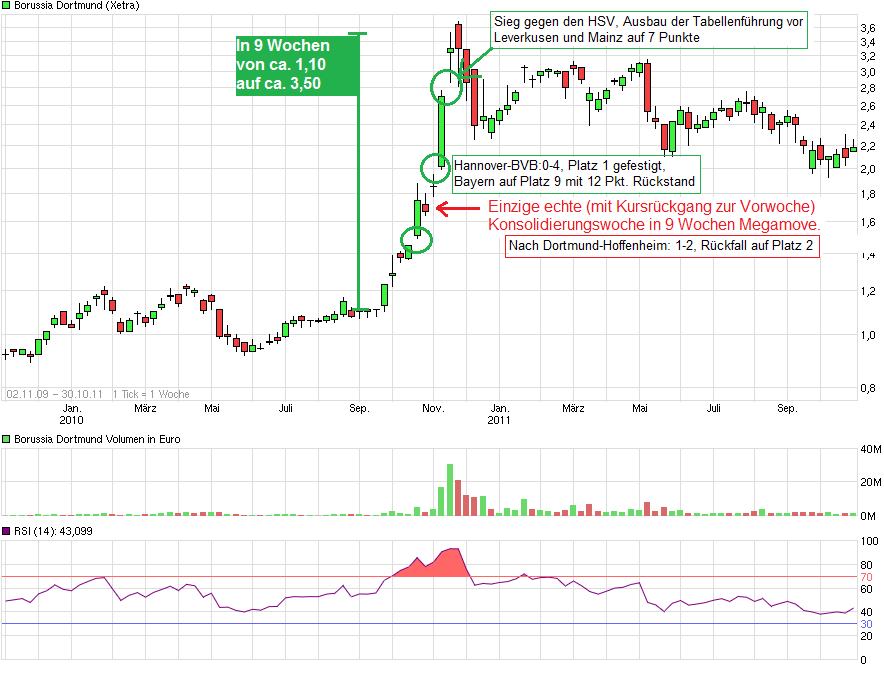Click the date range '02.11.09 – 30.10.11'
Image resolution: width=884 pixels, height=676 pixels.
click(x=55, y=394)
